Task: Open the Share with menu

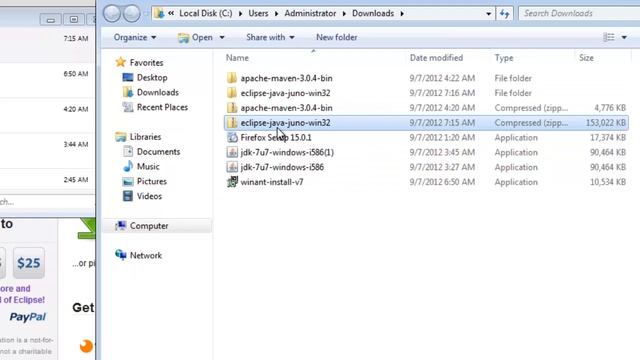Action: (270, 37)
